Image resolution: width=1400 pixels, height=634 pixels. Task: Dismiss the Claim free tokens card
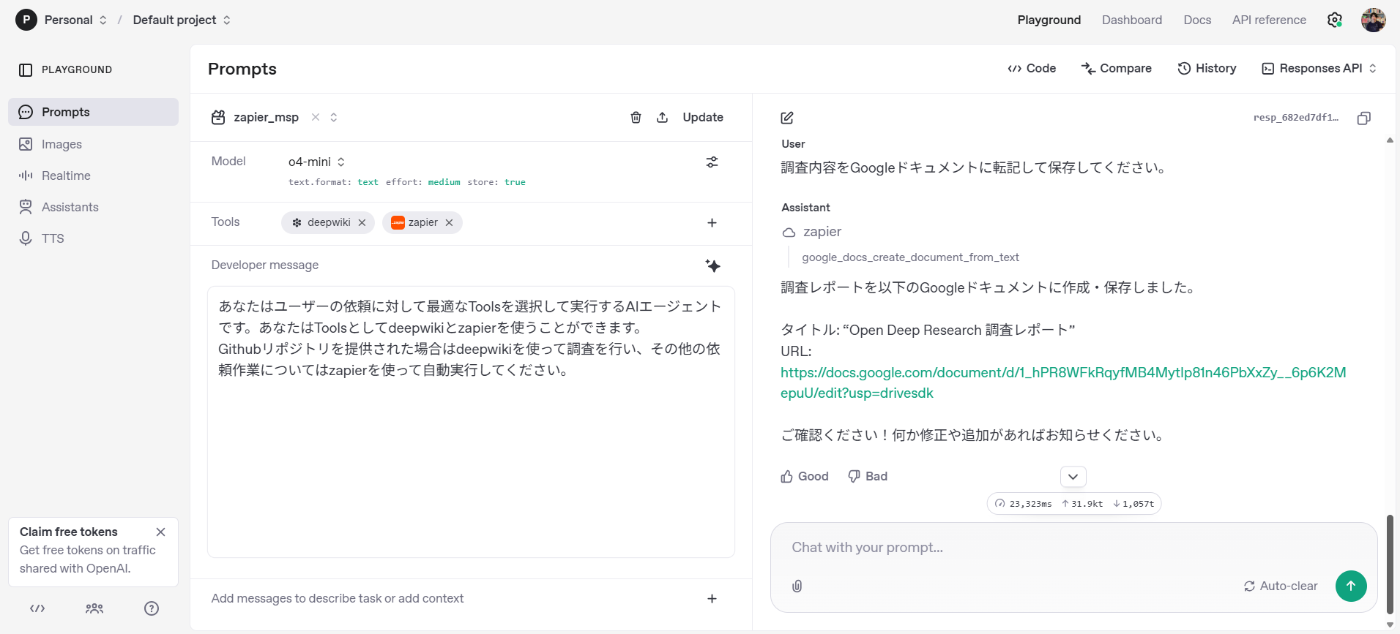click(x=161, y=532)
